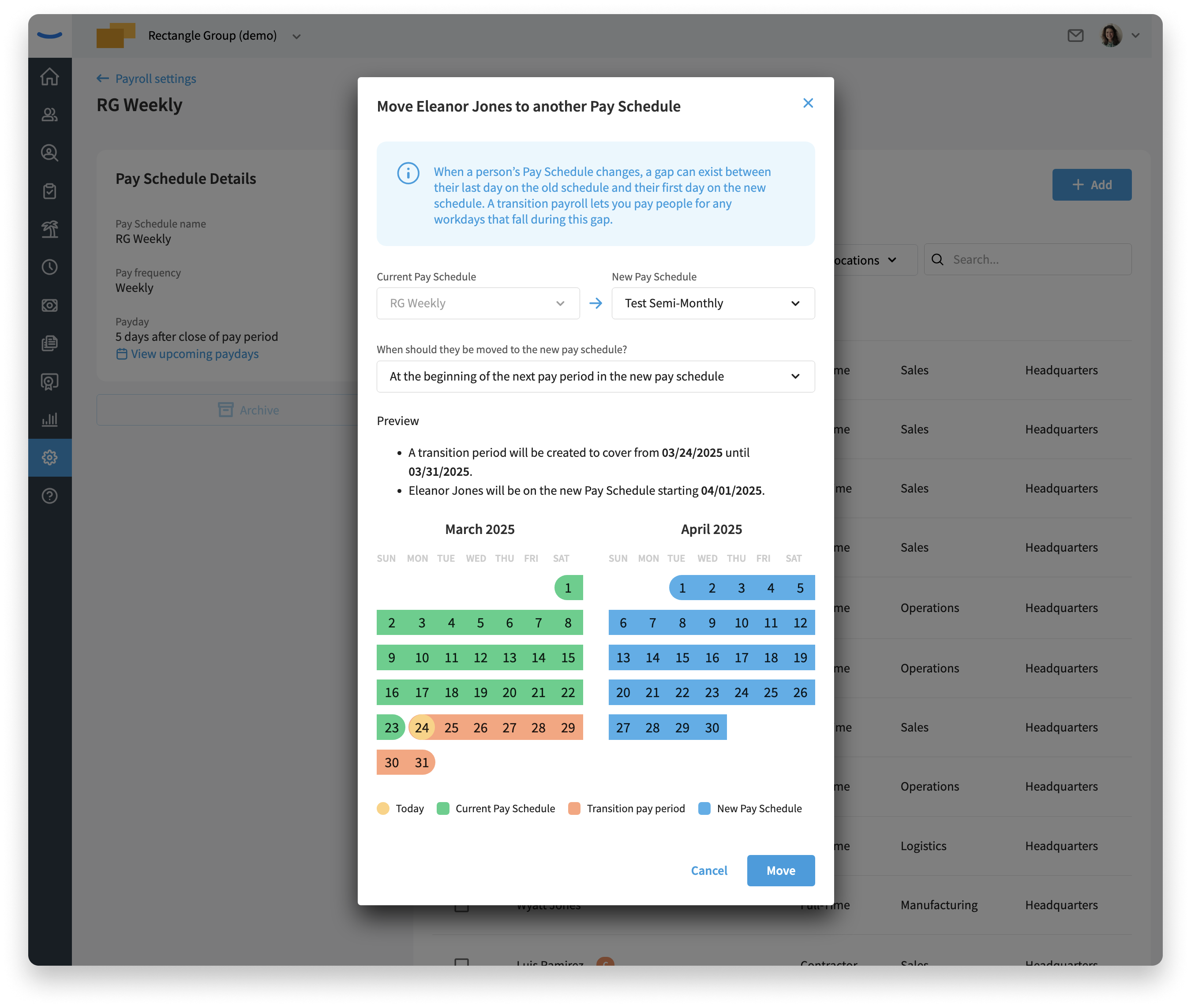Click the Logistics department cell
The image size is (1191, 1008).
(923, 845)
